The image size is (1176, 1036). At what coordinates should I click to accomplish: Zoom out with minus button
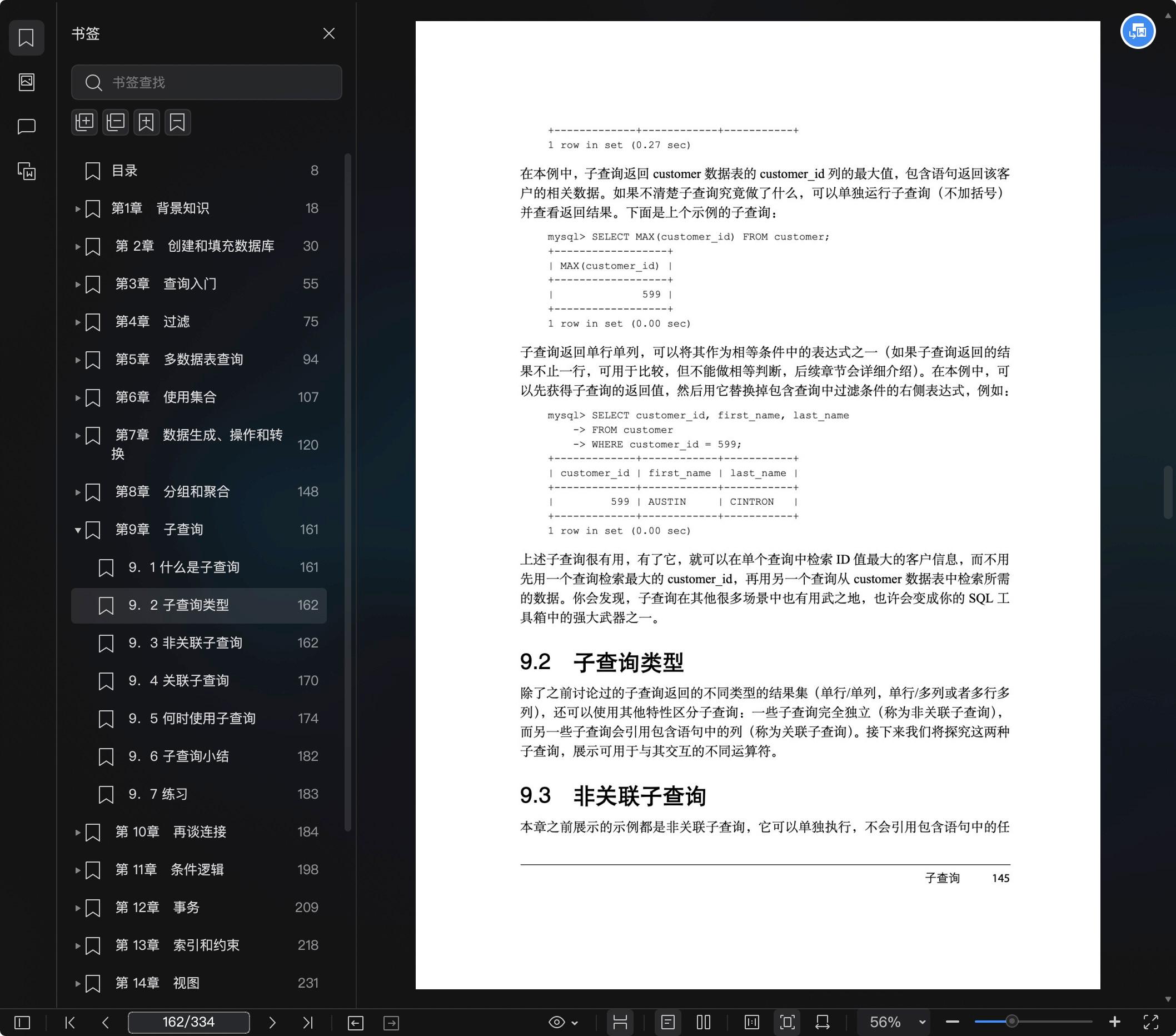click(x=952, y=1022)
